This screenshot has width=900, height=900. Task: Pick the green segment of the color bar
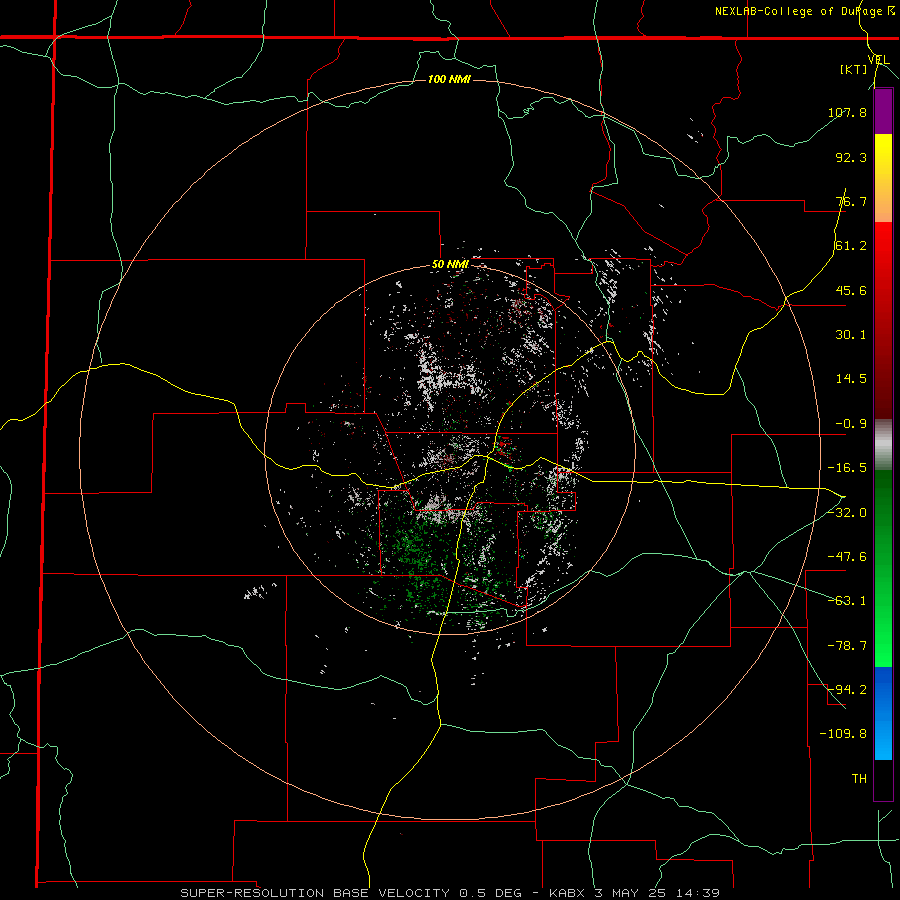point(883,568)
